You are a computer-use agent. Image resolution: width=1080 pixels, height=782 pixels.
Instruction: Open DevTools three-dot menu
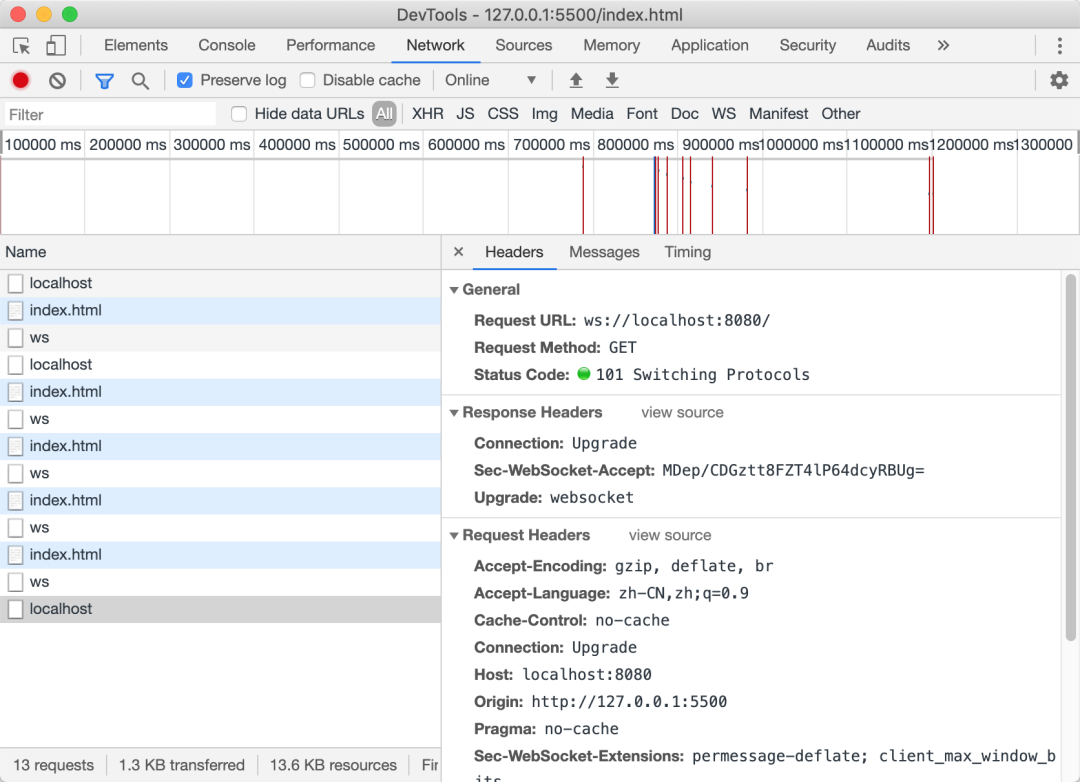point(1059,45)
